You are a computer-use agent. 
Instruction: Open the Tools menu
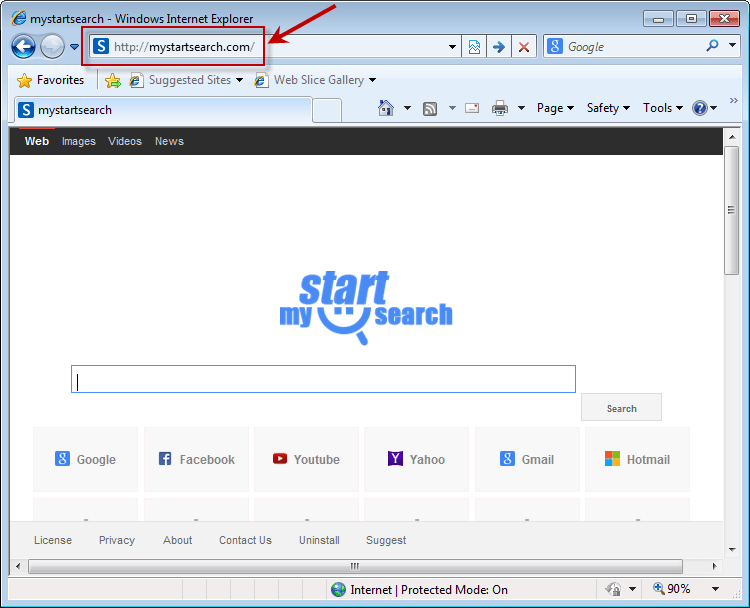[662, 108]
